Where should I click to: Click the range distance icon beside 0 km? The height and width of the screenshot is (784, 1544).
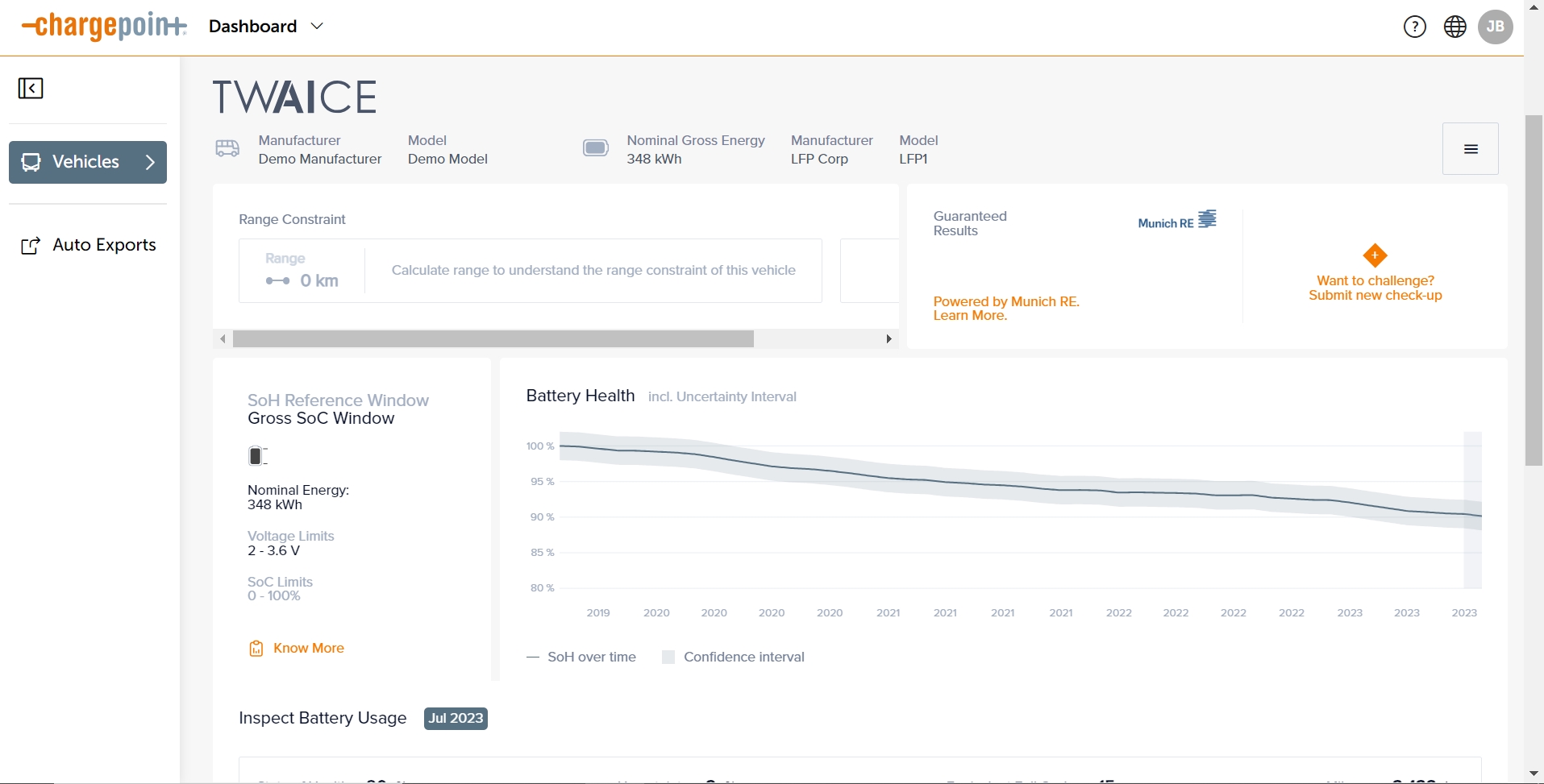pos(278,281)
